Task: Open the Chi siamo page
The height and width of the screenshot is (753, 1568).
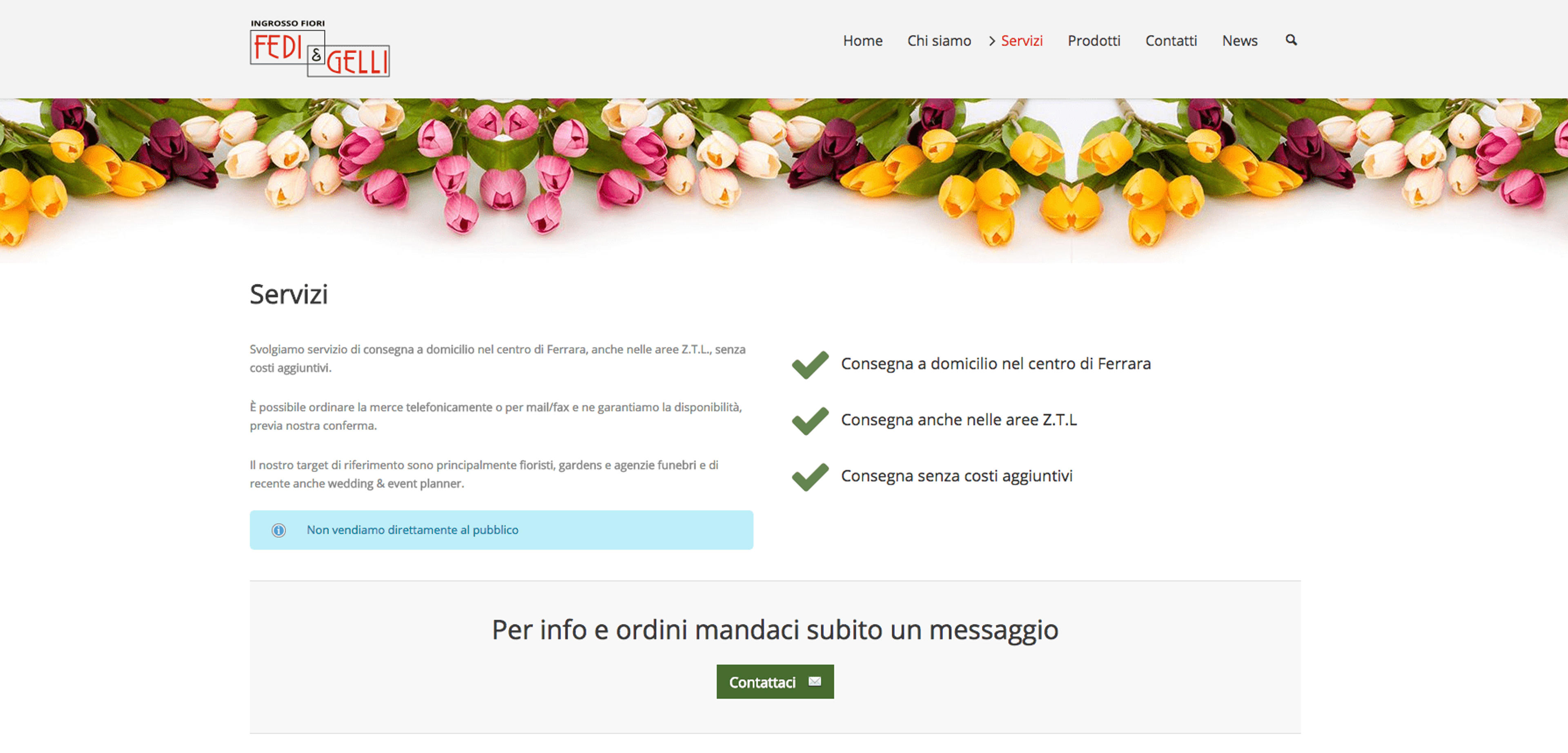Action: [x=939, y=41]
